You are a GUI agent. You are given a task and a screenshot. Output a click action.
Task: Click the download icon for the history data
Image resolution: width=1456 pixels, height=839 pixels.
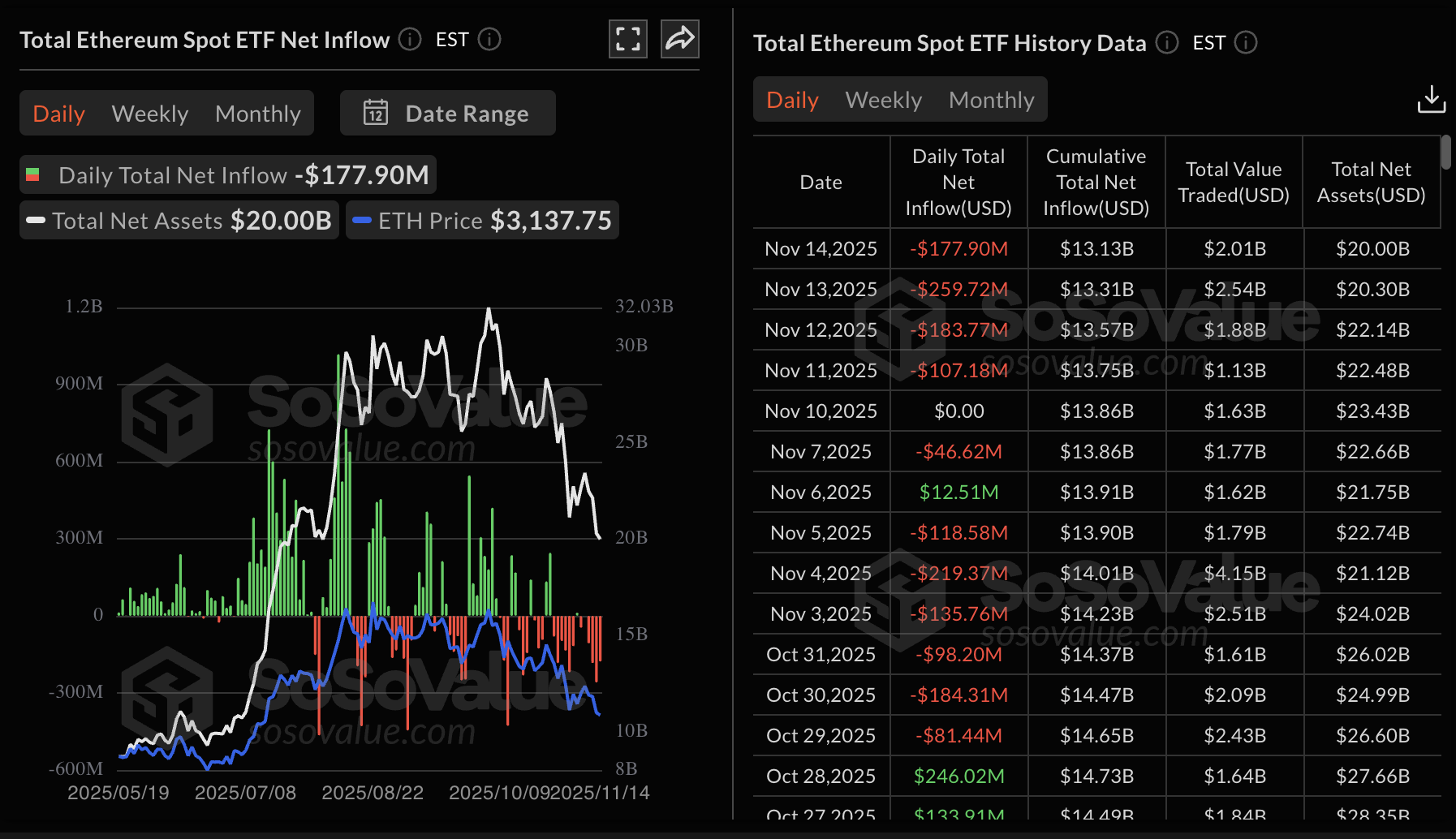1431,99
